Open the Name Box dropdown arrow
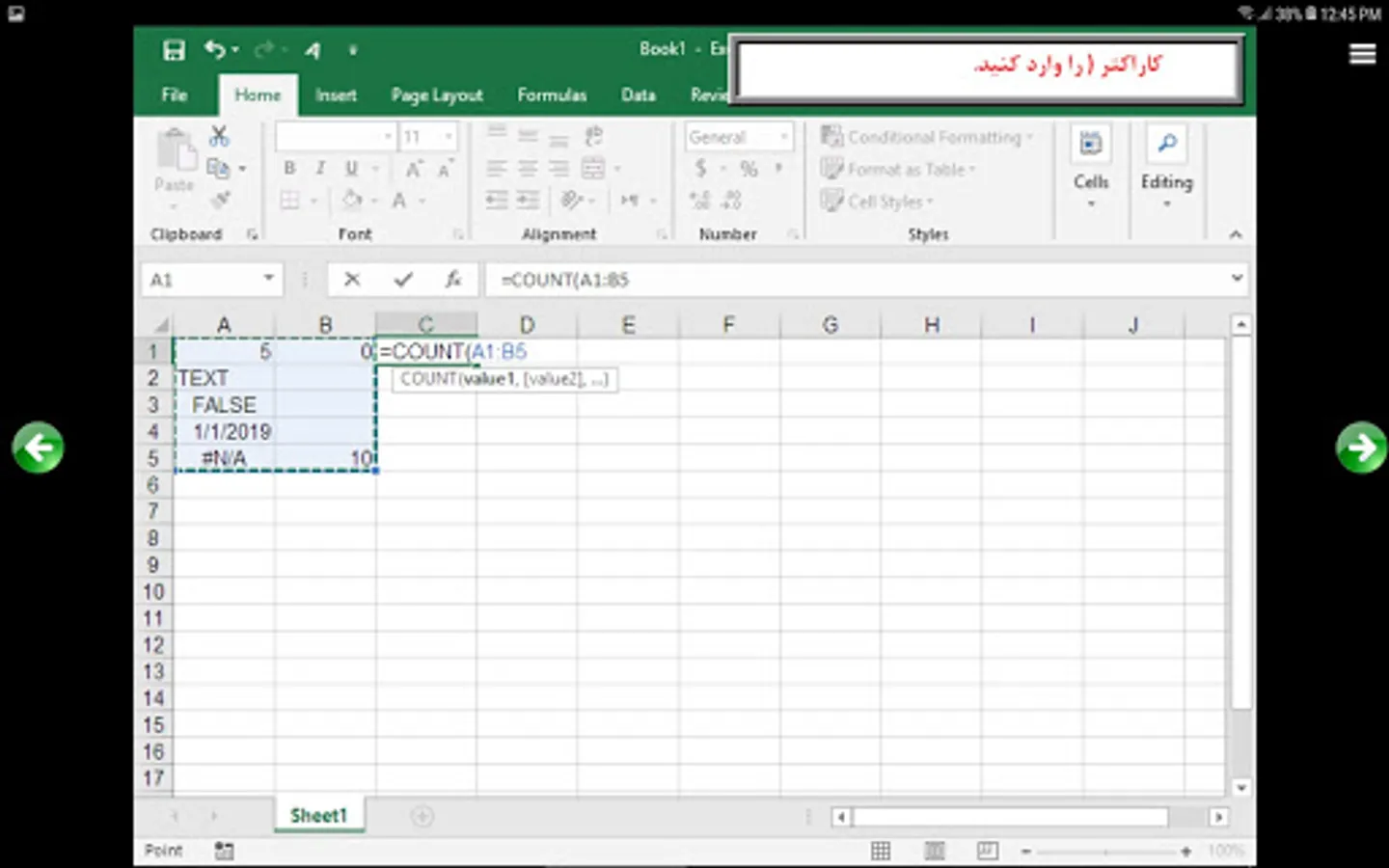Image resolution: width=1389 pixels, height=868 pixels. pyautogui.click(x=268, y=279)
